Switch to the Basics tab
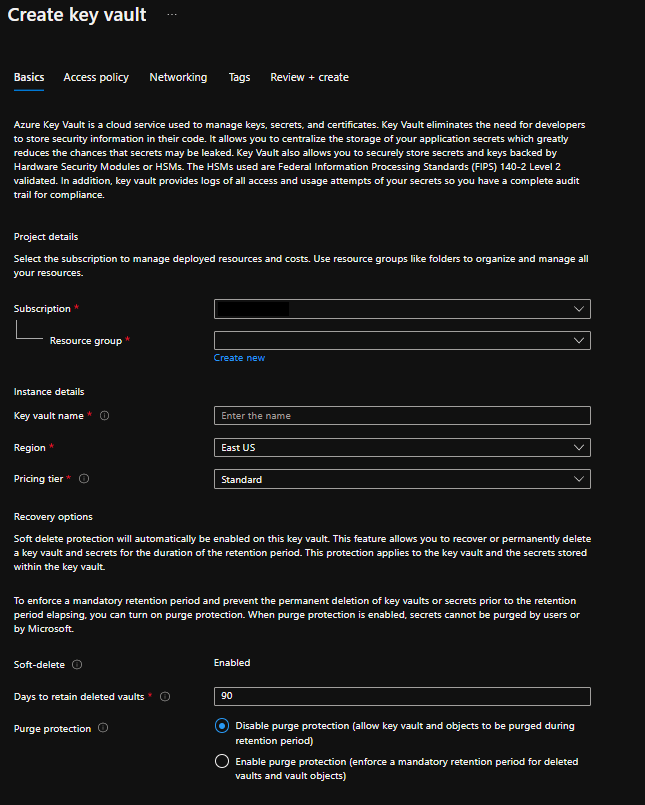 click(29, 77)
